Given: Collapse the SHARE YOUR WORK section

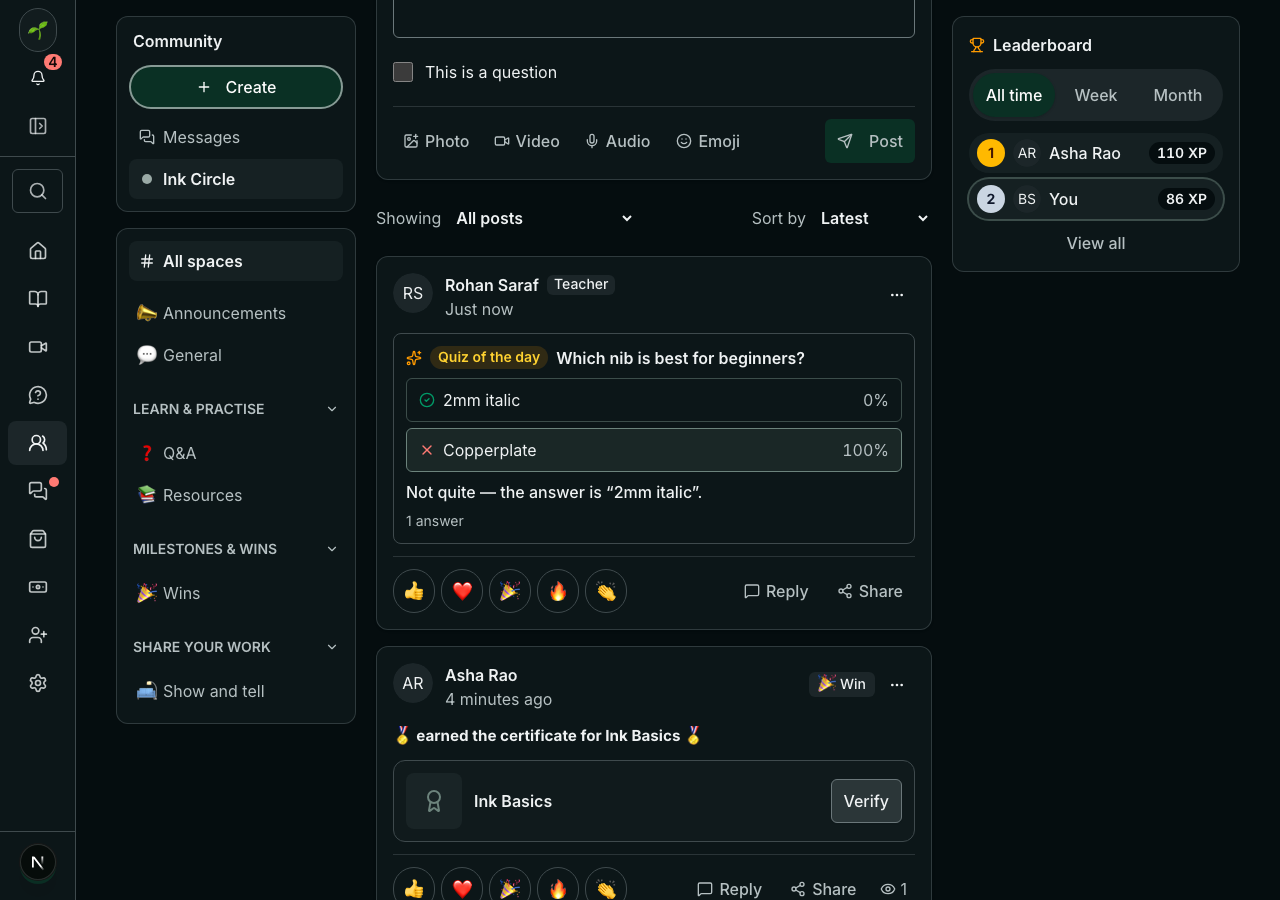Looking at the screenshot, I should pyautogui.click(x=236, y=647).
